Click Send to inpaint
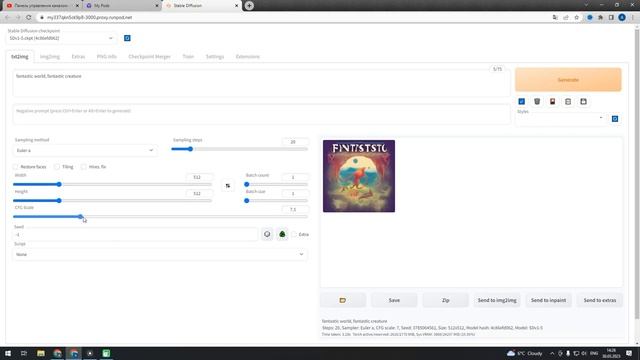The image size is (640, 360). pos(549,300)
